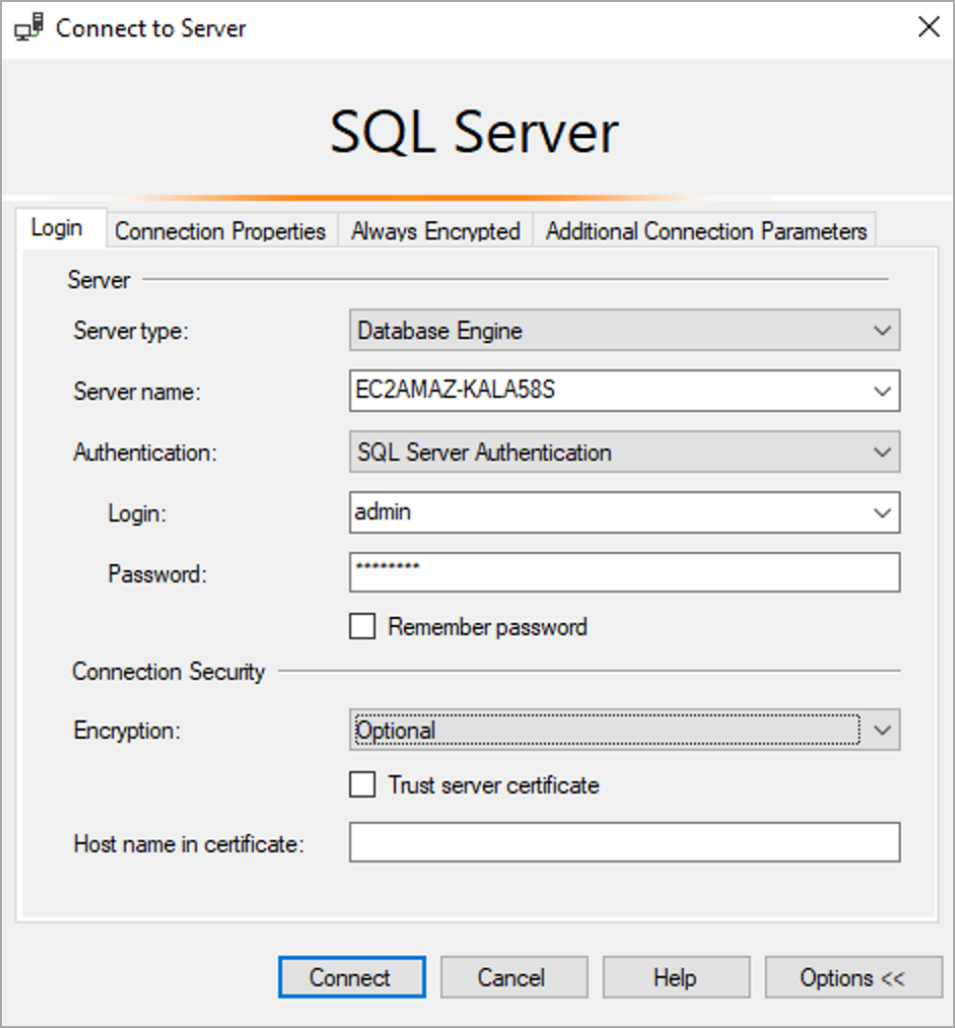The height and width of the screenshot is (1028, 955).
Task: Enable the Trust server certificate checkbox
Action: click(362, 784)
